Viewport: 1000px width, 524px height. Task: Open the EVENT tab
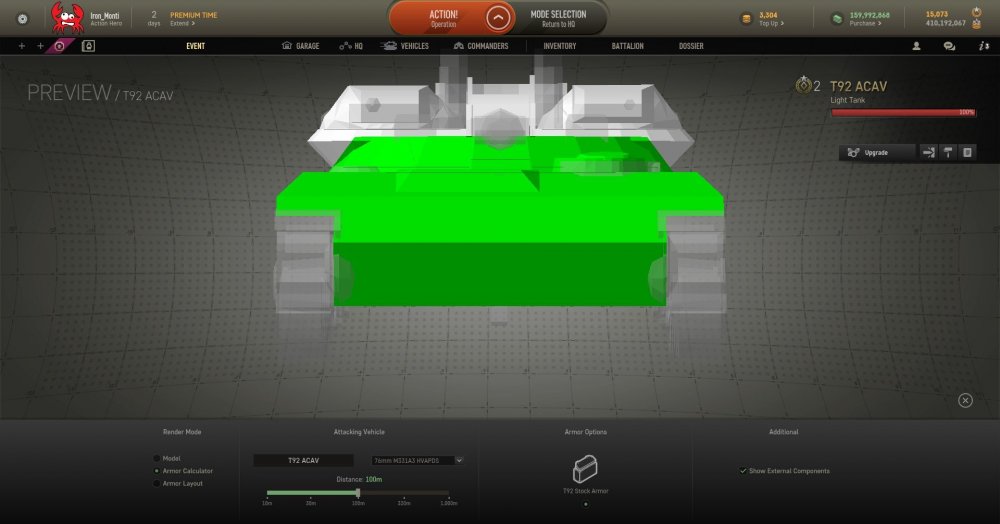point(196,46)
